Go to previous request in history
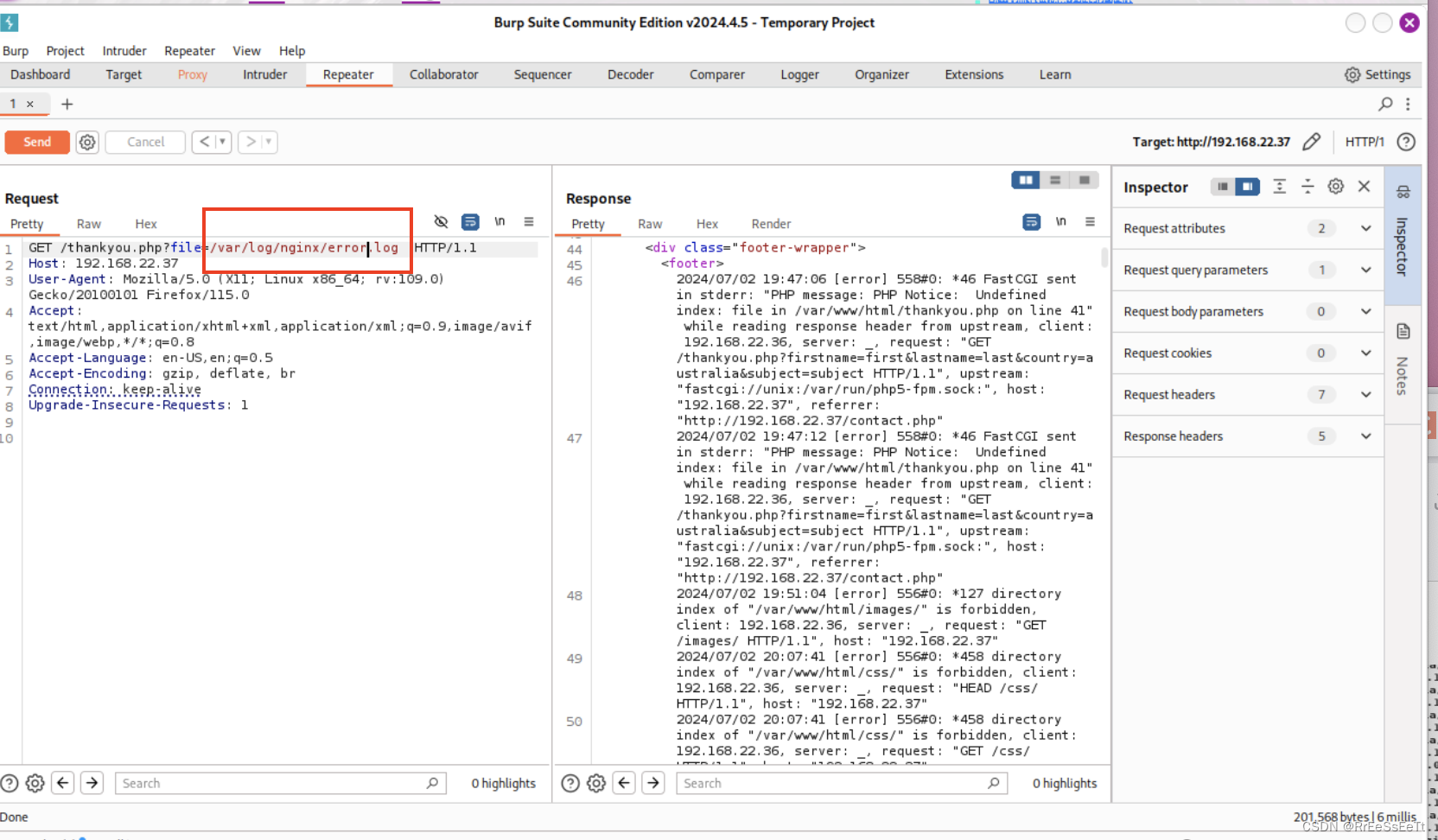Image resolution: width=1438 pixels, height=840 pixels. coord(205,142)
